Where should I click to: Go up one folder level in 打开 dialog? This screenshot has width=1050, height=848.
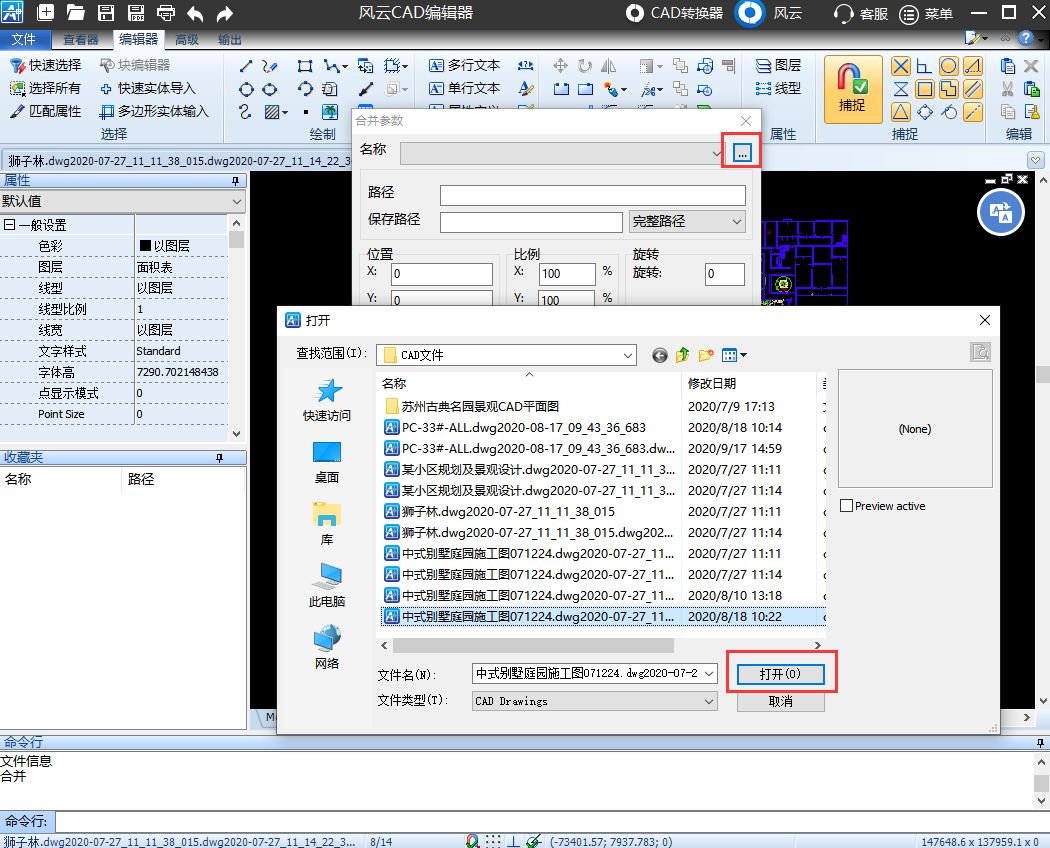click(x=682, y=355)
